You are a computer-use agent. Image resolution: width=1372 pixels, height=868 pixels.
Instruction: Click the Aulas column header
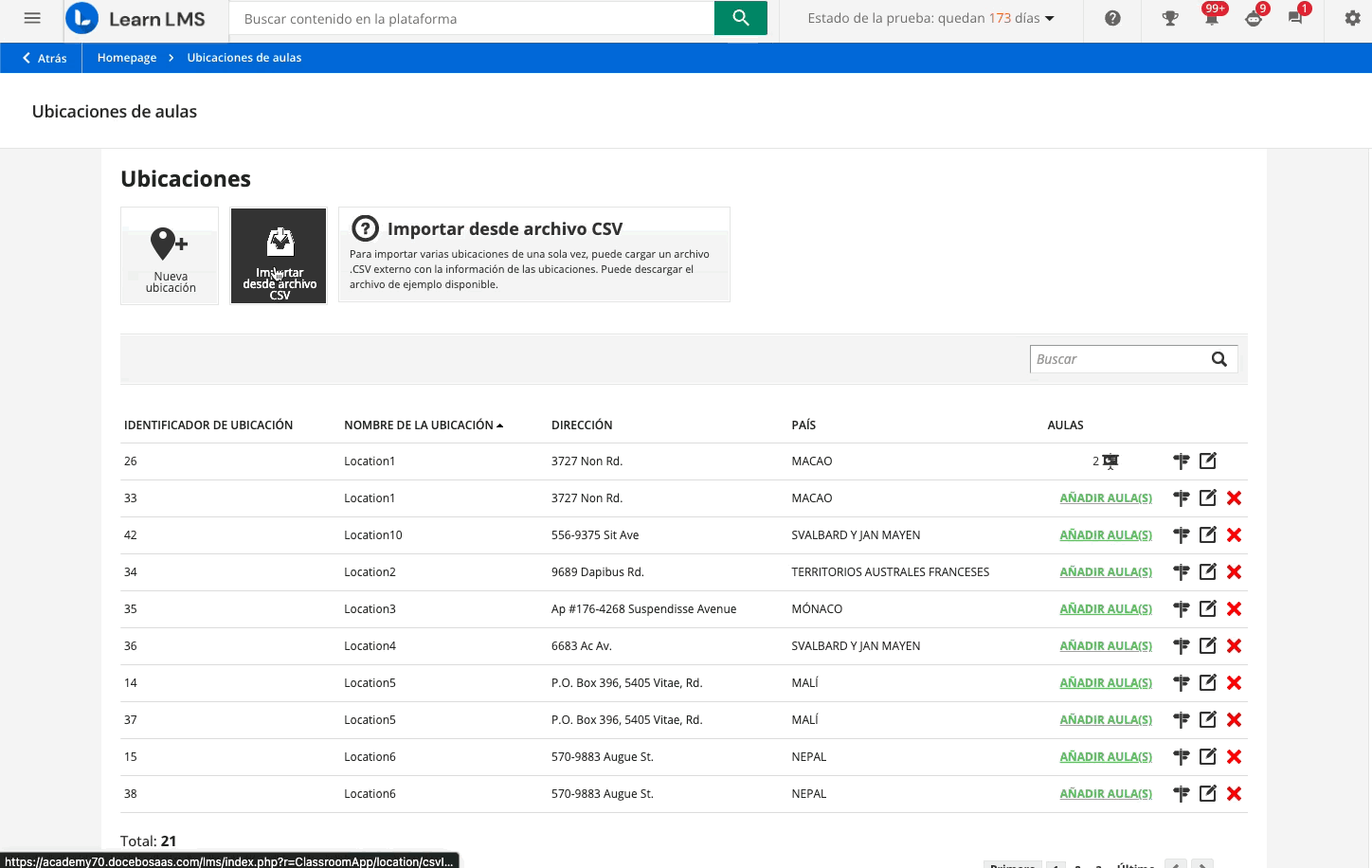(1065, 425)
